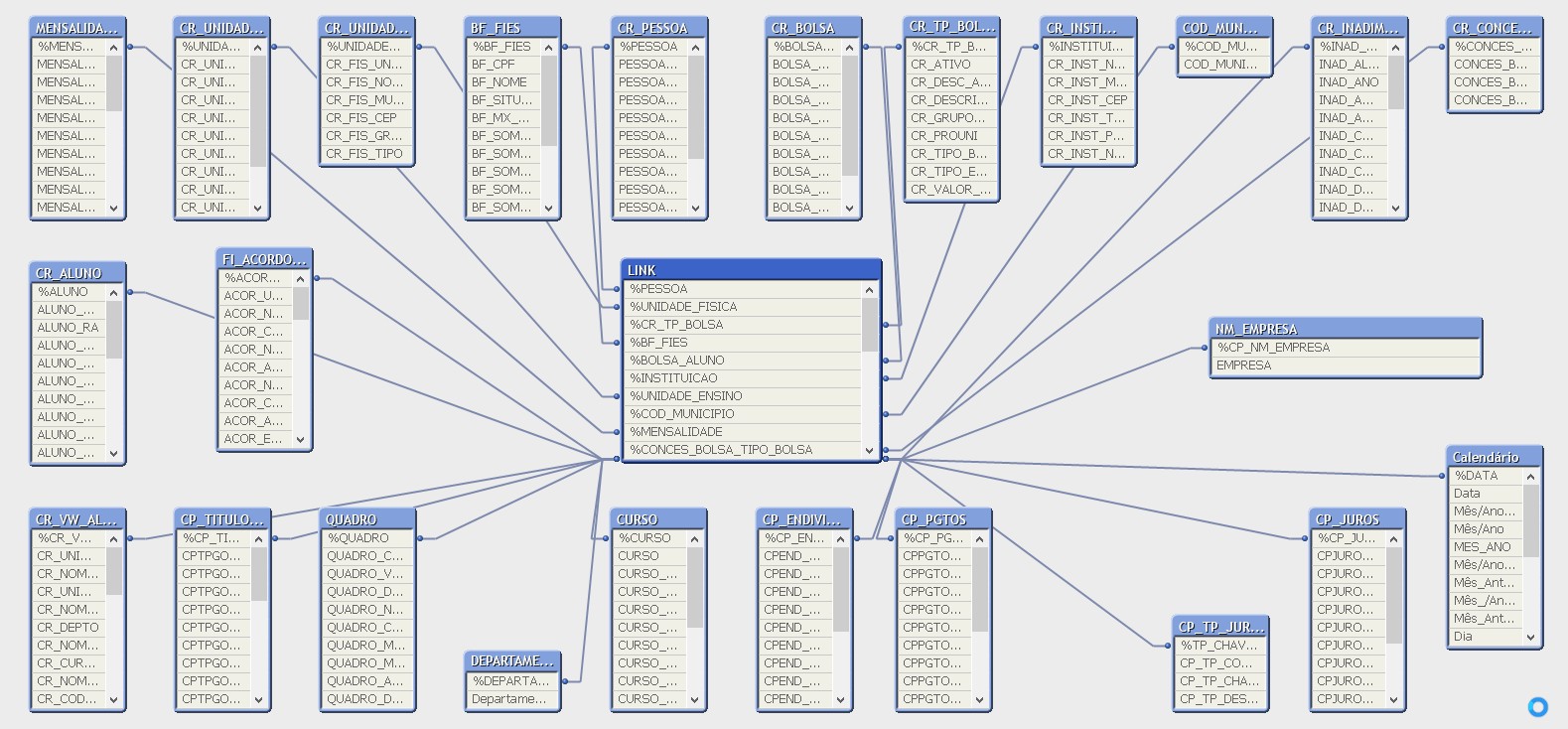Select the CR_ALUNO table header
1568x729 pixels.
coord(78,273)
